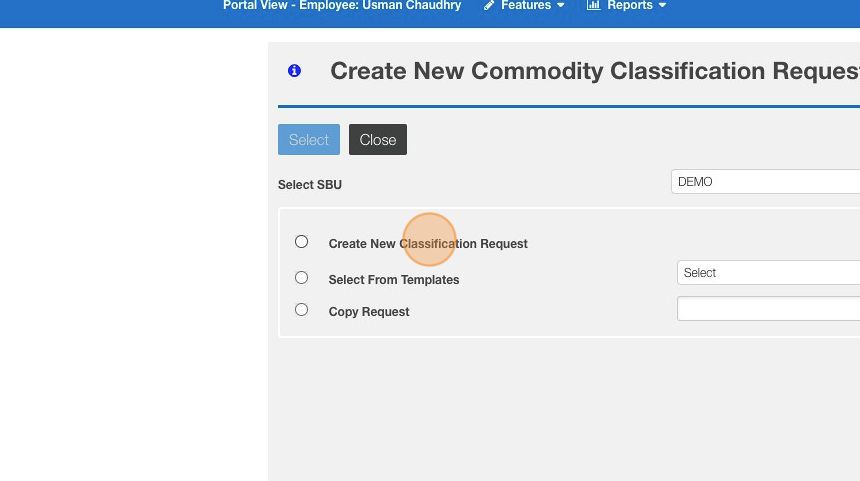Image resolution: width=860 pixels, height=481 pixels.
Task: Click the Create New Commodity Classification heading
Action: [x=594, y=72]
